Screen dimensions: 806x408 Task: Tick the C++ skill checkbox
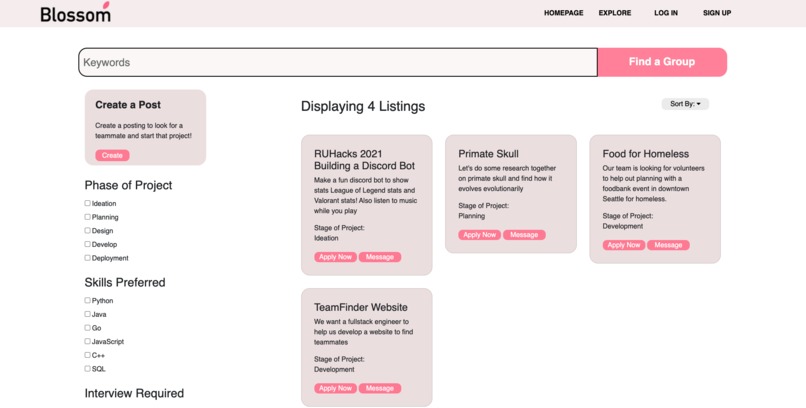(x=87, y=355)
